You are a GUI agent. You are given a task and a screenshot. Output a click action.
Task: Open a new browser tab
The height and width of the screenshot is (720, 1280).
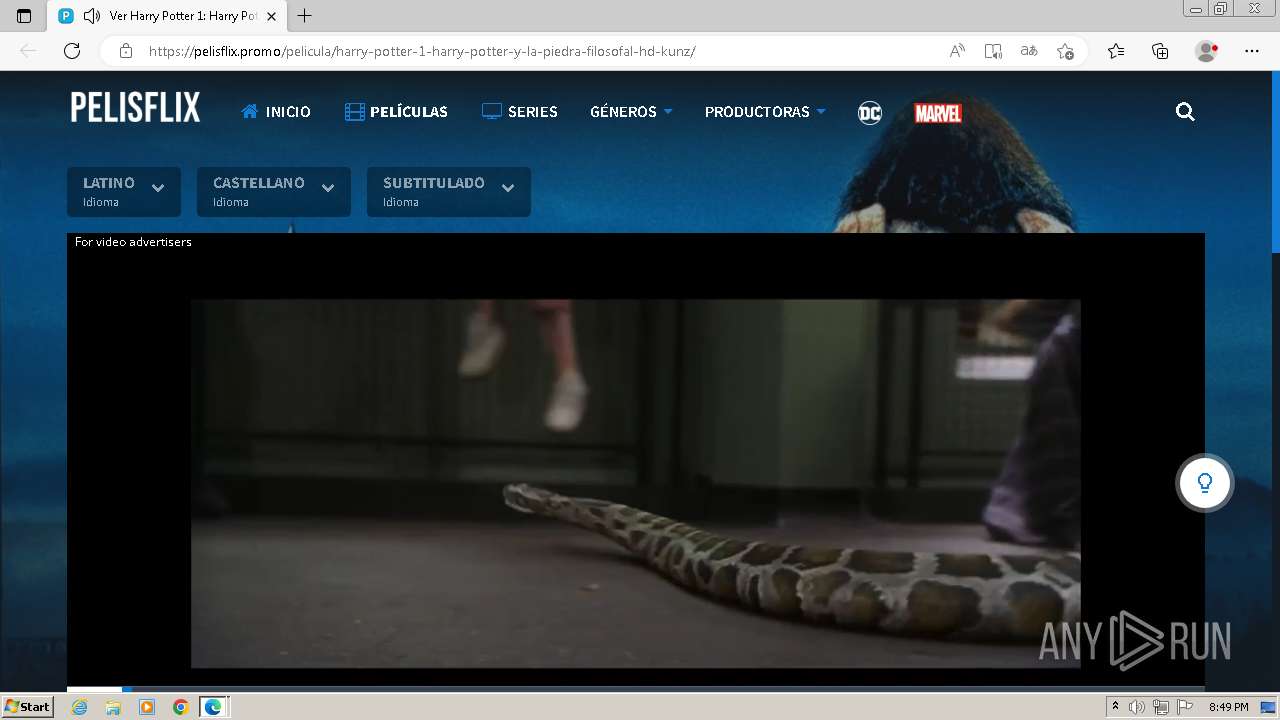tap(305, 16)
